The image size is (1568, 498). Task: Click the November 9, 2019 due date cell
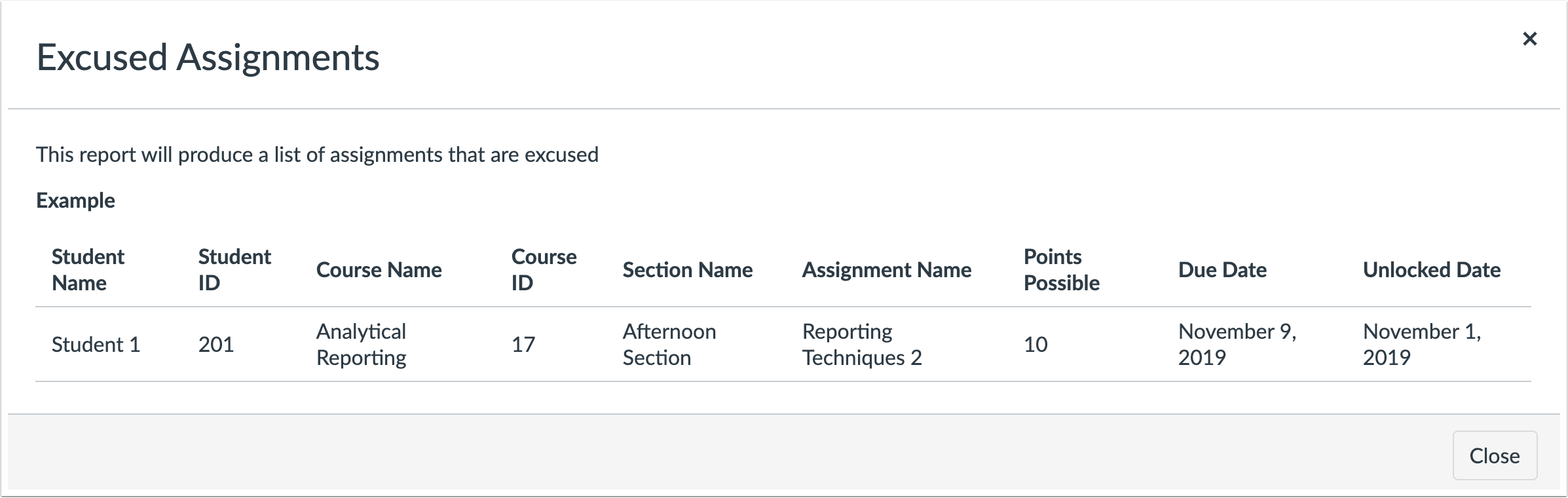click(x=1237, y=345)
